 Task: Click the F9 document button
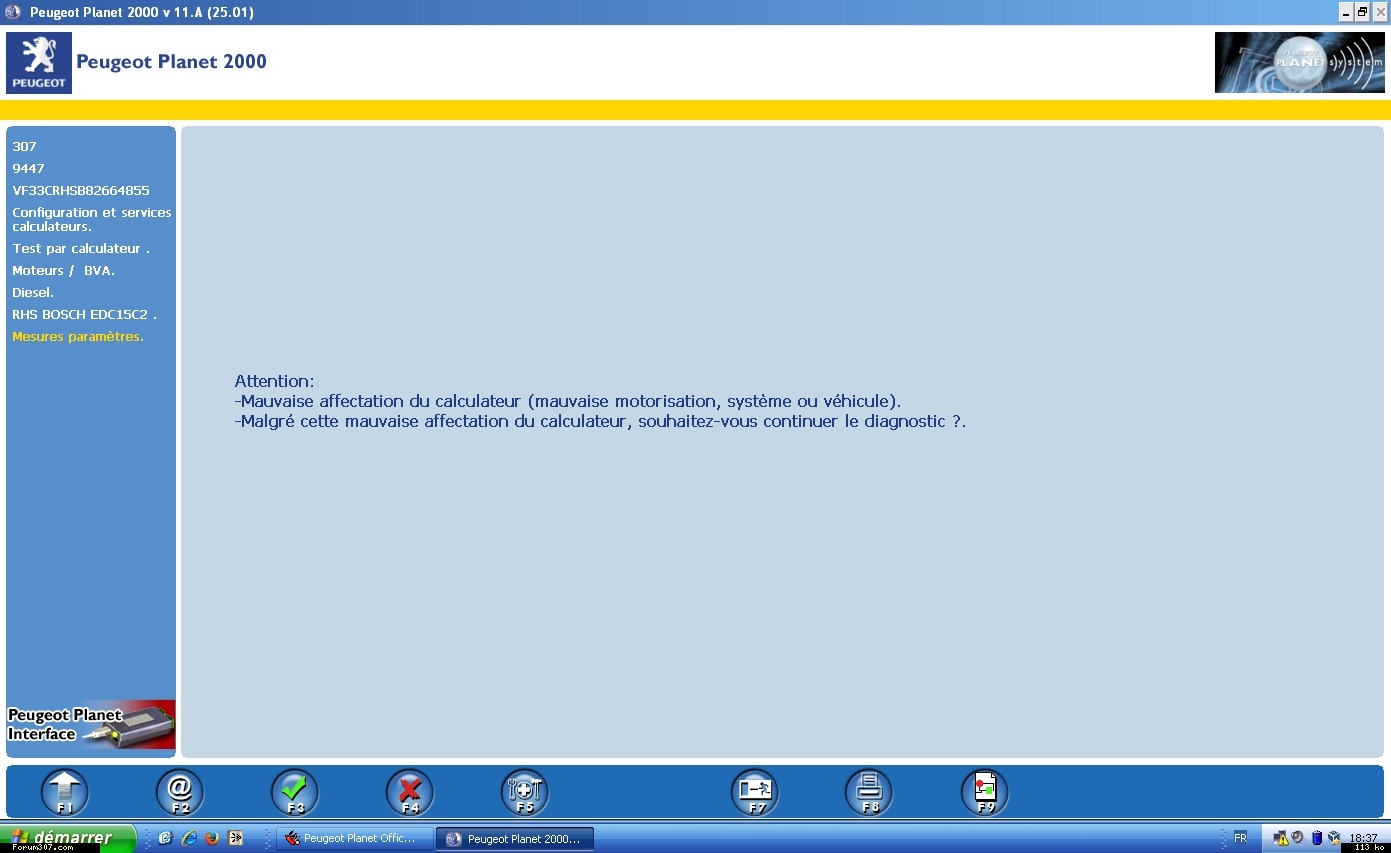click(x=985, y=792)
